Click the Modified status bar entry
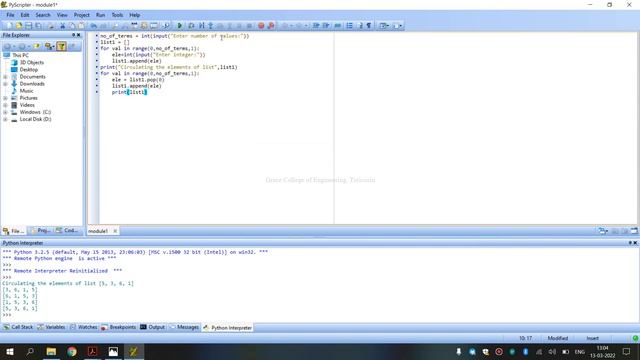 pos(558,338)
